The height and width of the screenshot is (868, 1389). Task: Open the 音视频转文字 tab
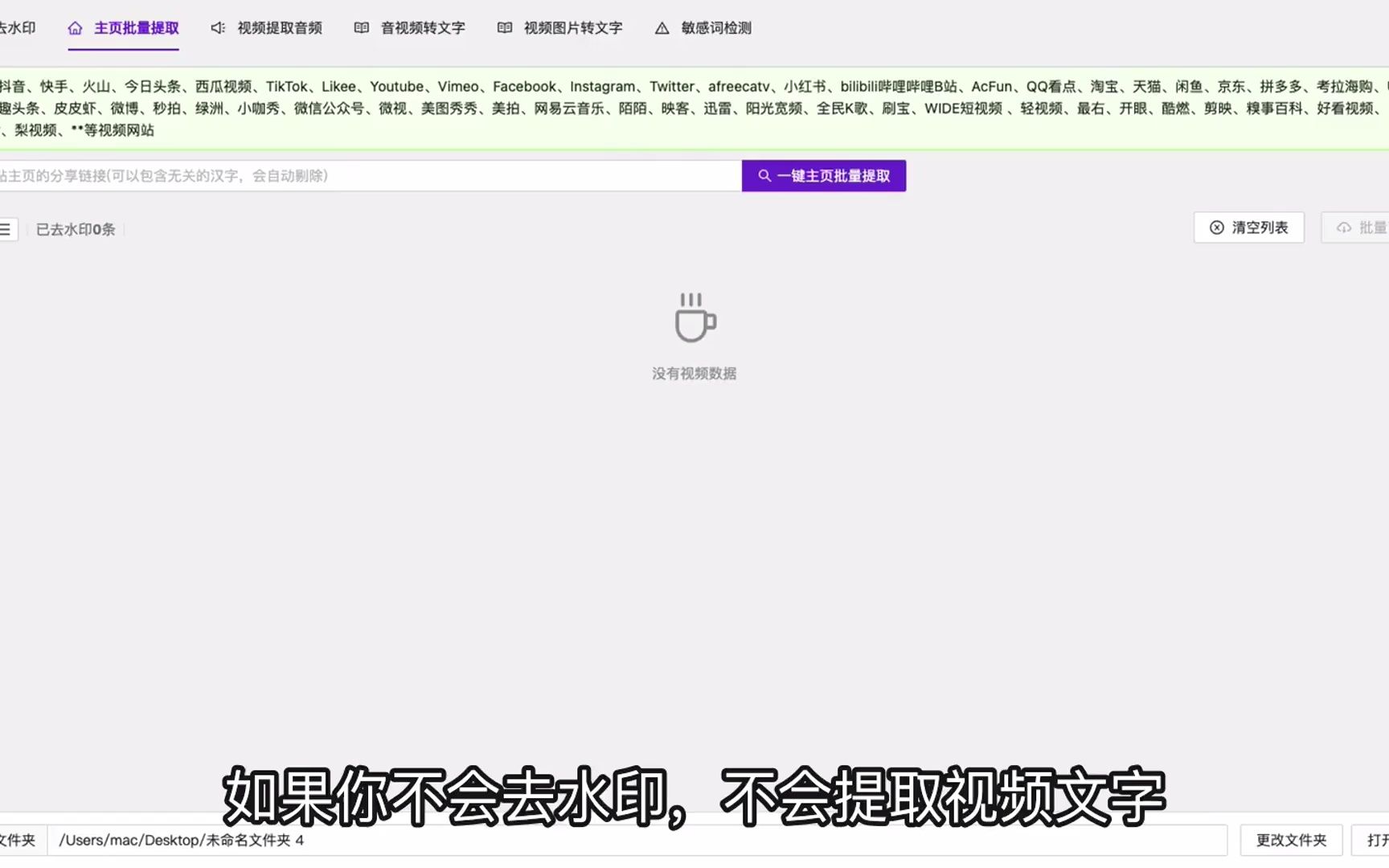(410, 28)
